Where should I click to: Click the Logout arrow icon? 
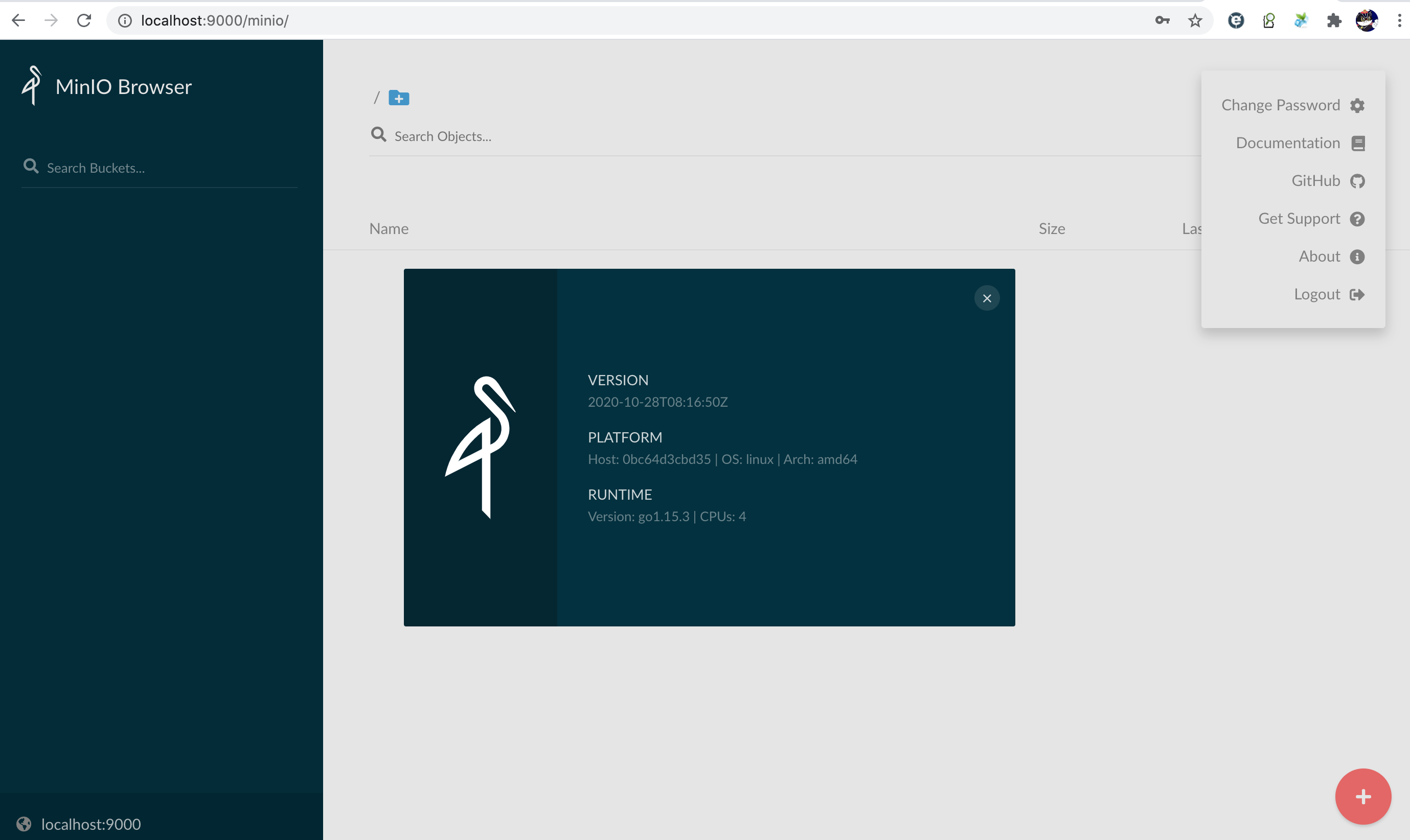[x=1357, y=294]
